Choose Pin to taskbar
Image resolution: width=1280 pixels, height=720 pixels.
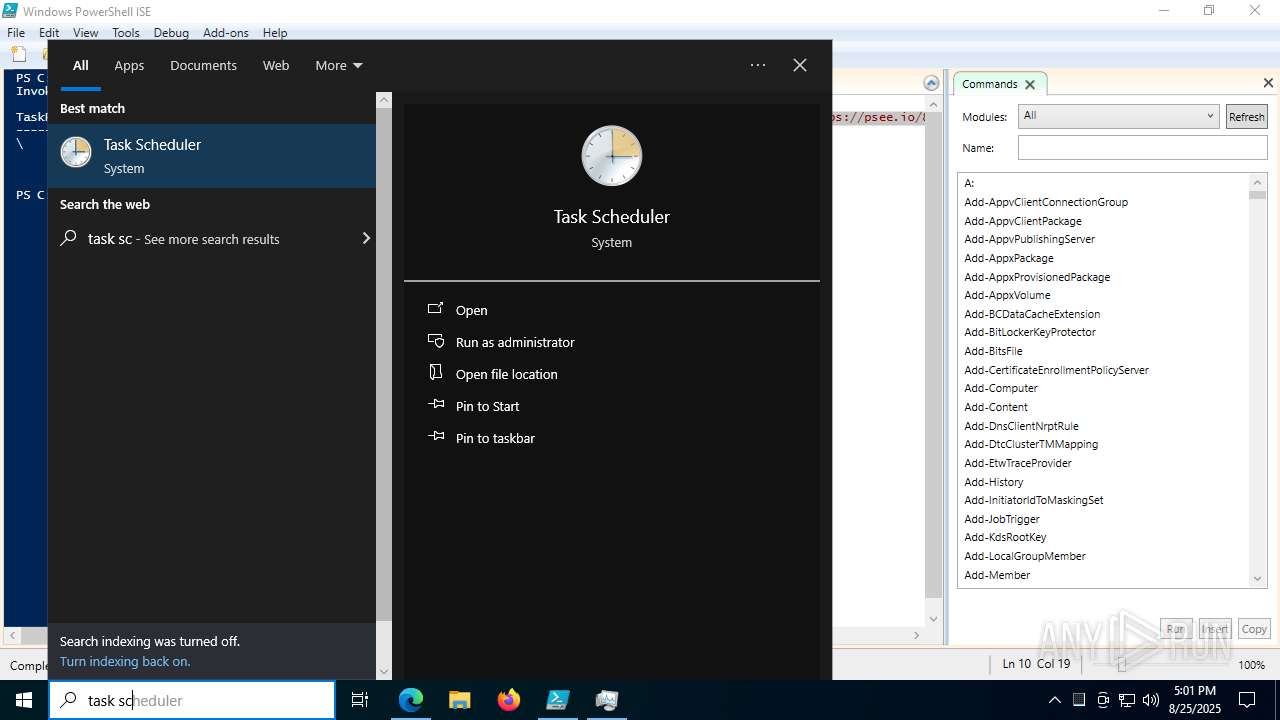tap(495, 438)
